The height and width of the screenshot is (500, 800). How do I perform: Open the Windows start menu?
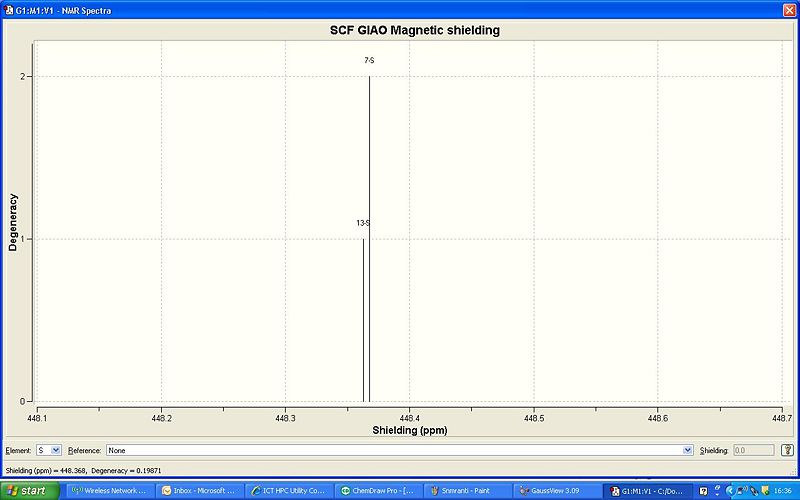(x=30, y=491)
